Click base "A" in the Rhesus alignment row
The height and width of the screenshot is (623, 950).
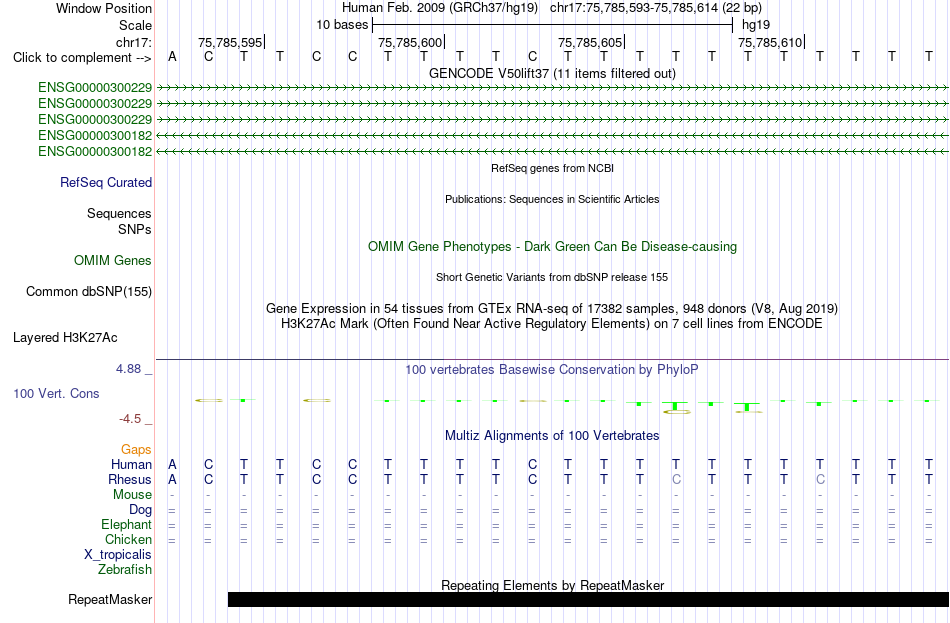[173, 479]
